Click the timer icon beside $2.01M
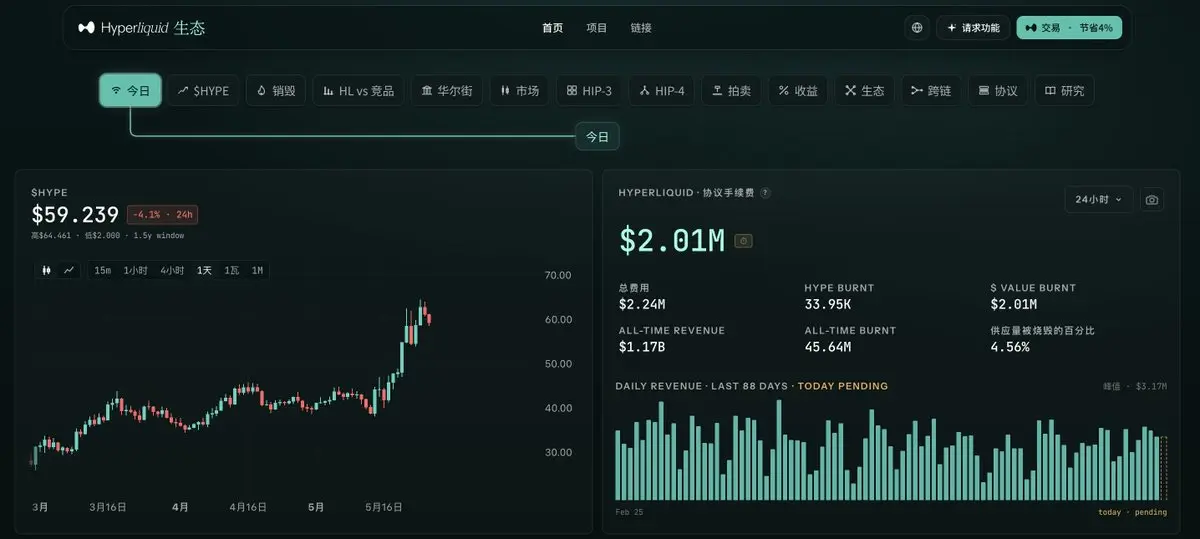1200x539 pixels. (743, 241)
